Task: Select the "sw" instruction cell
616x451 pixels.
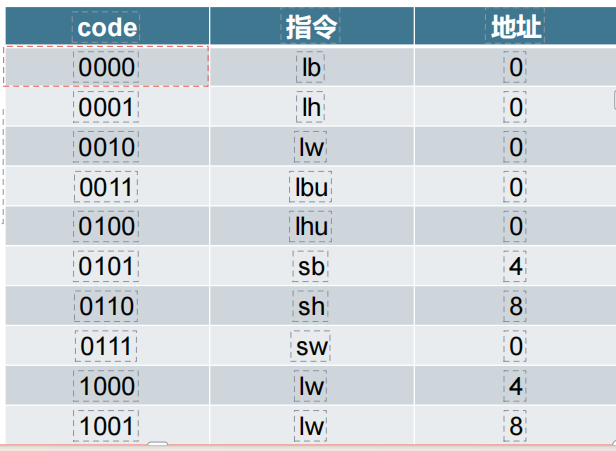Action: point(311,346)
